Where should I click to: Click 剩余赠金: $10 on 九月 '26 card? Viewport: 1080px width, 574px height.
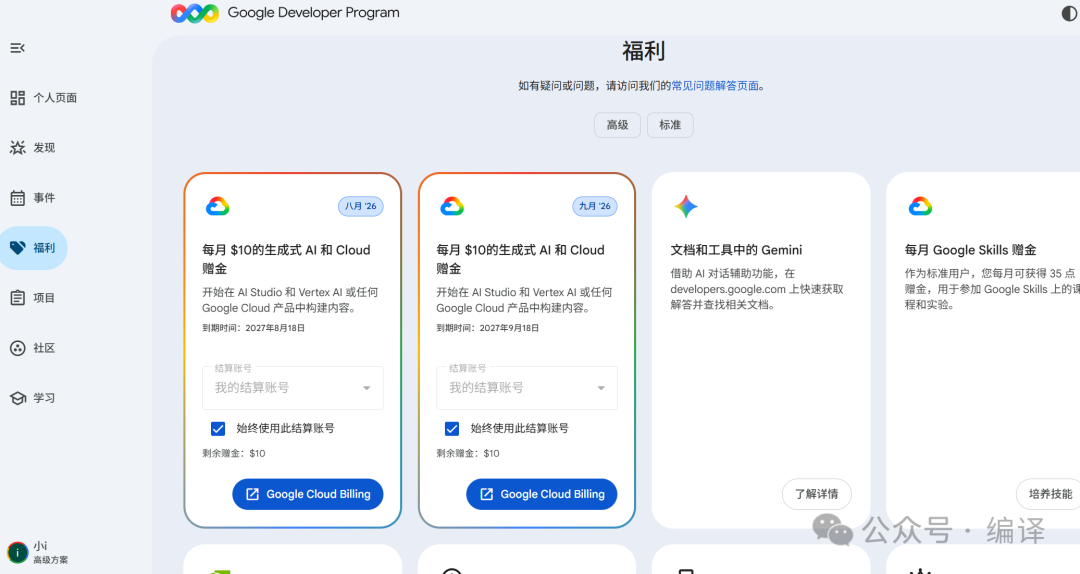[x=468, y=453]
